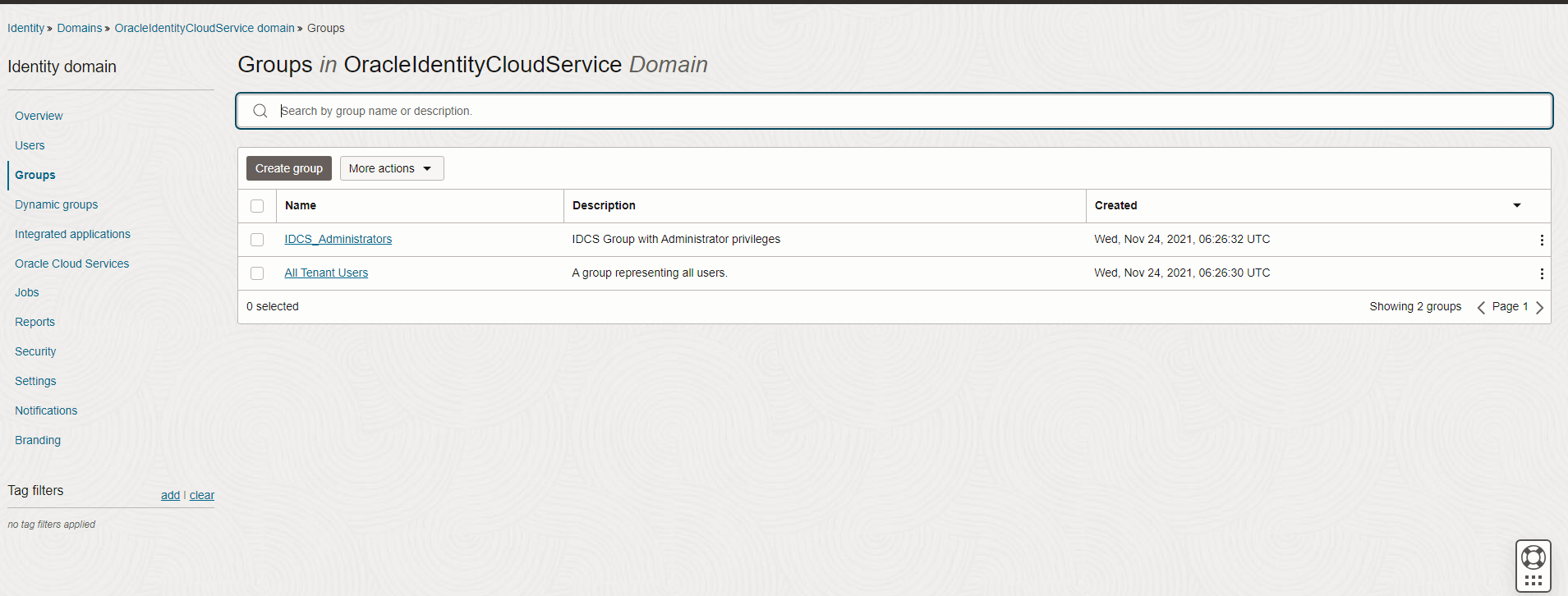Open Integrated applications page
Image resolution: width=1568 pixels, height=596 pixels.
pos(72,234)
